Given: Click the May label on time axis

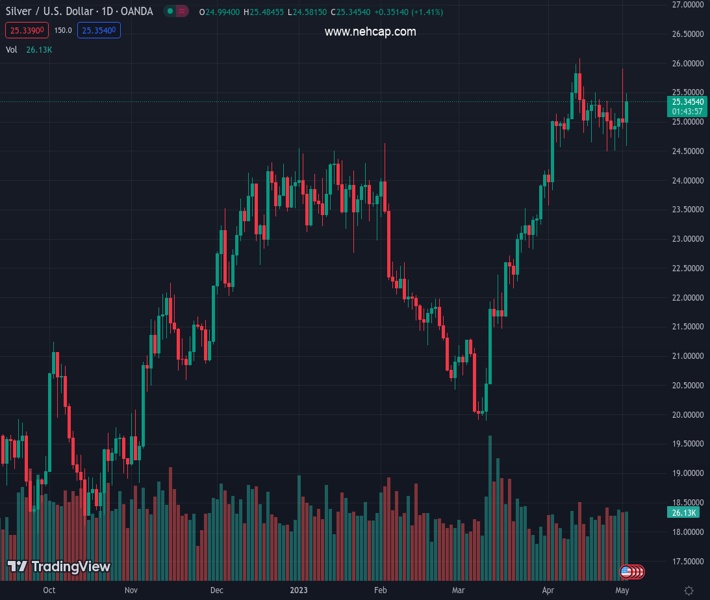Looking at the screenshot, I should [x=620, y=590].
